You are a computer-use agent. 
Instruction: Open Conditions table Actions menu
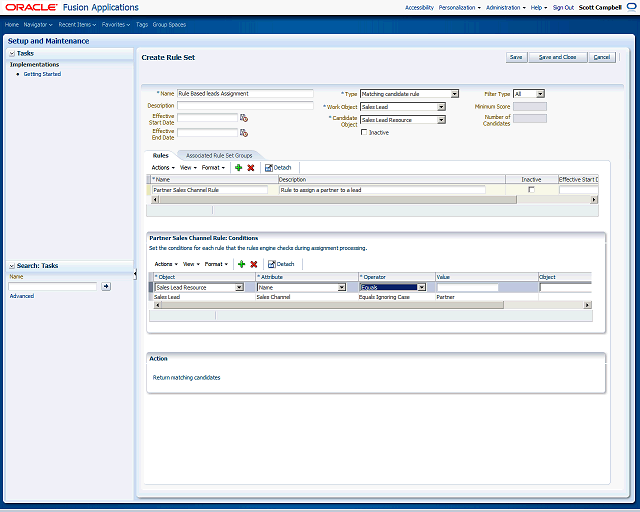point(166,264)
